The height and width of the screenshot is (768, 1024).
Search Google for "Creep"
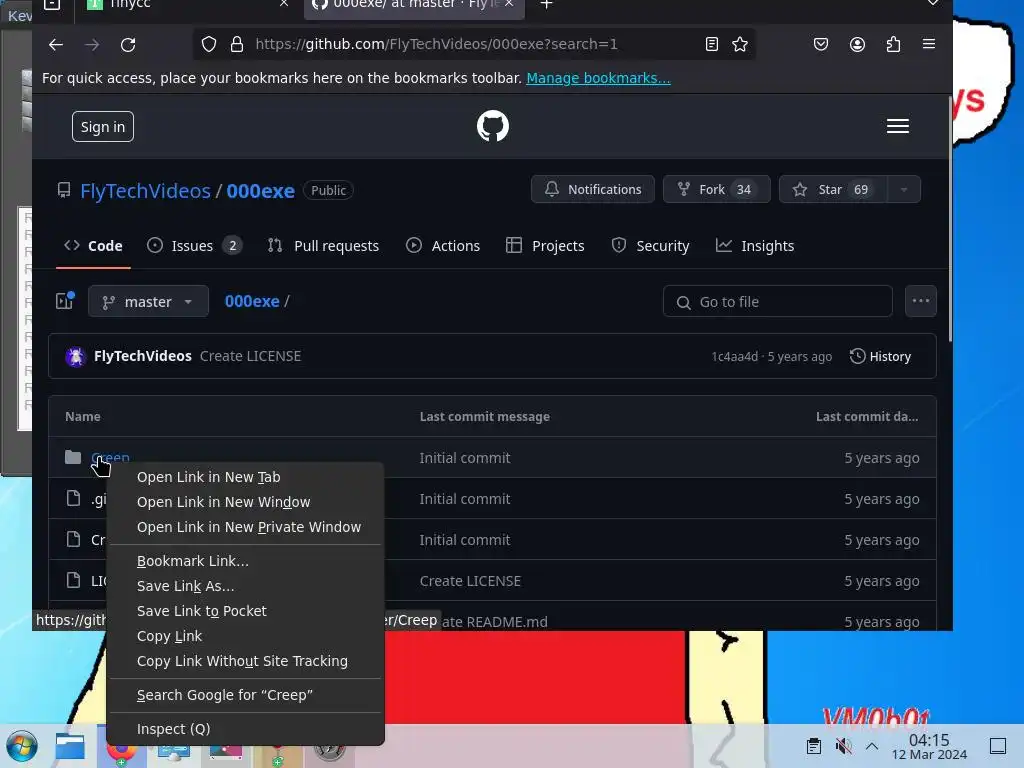click(245, 695)
